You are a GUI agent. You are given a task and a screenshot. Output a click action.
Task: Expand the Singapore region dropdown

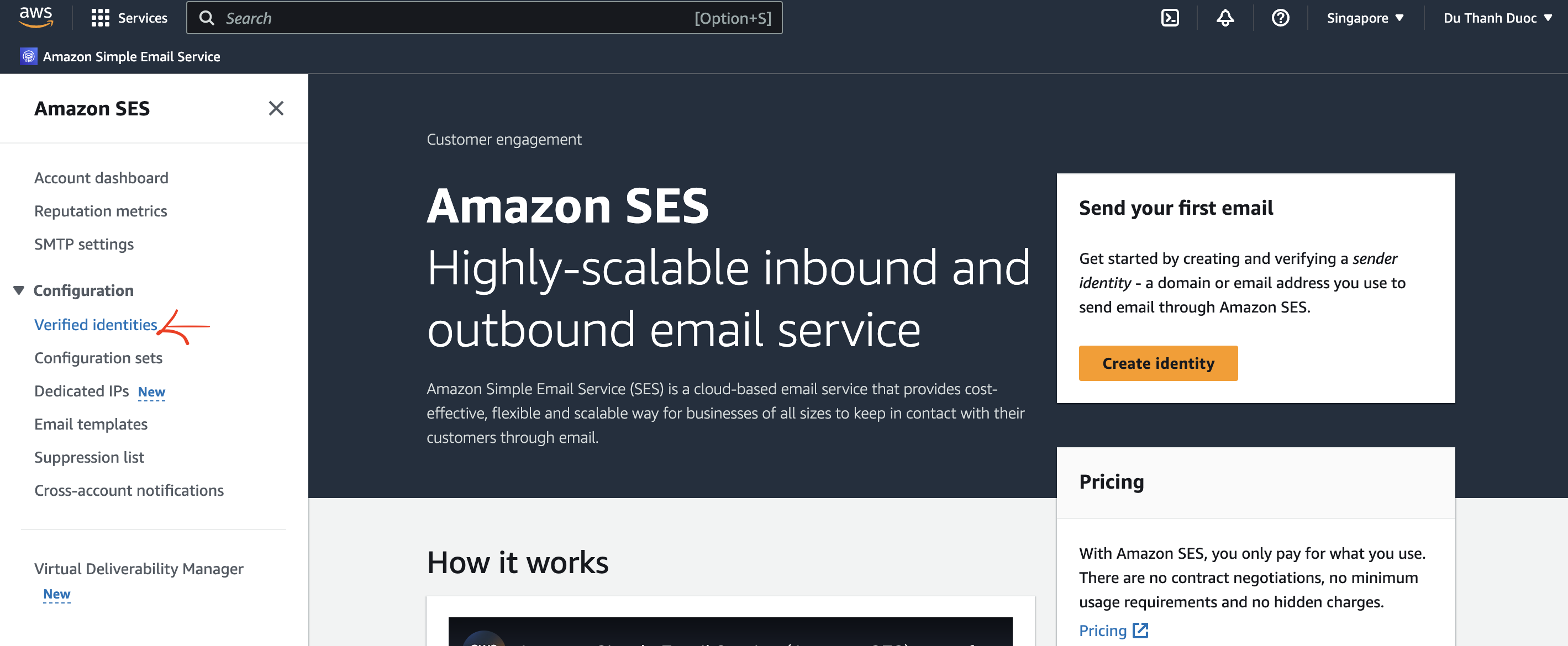click(x=1365, y=18)
